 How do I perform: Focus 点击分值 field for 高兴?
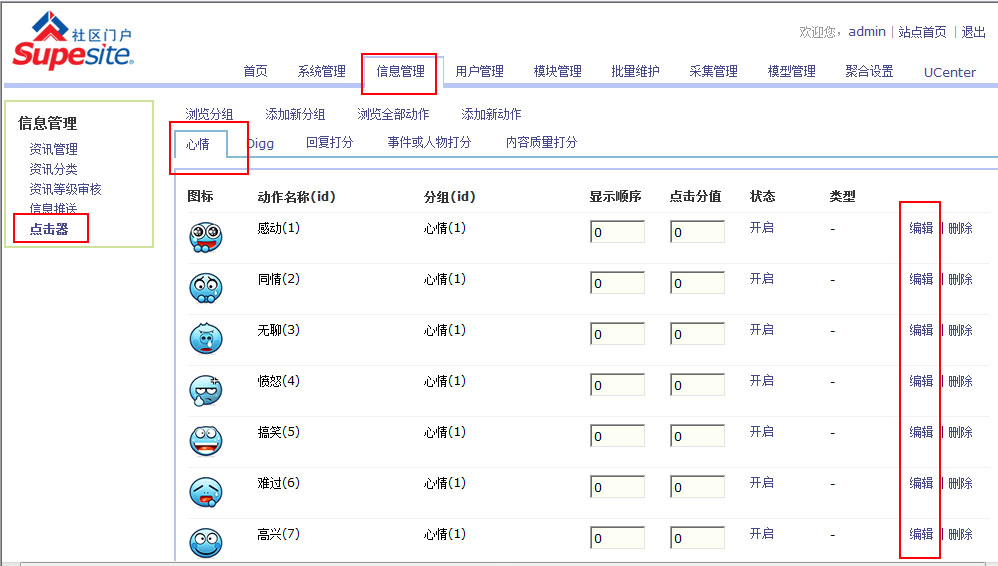click(698, 537)
